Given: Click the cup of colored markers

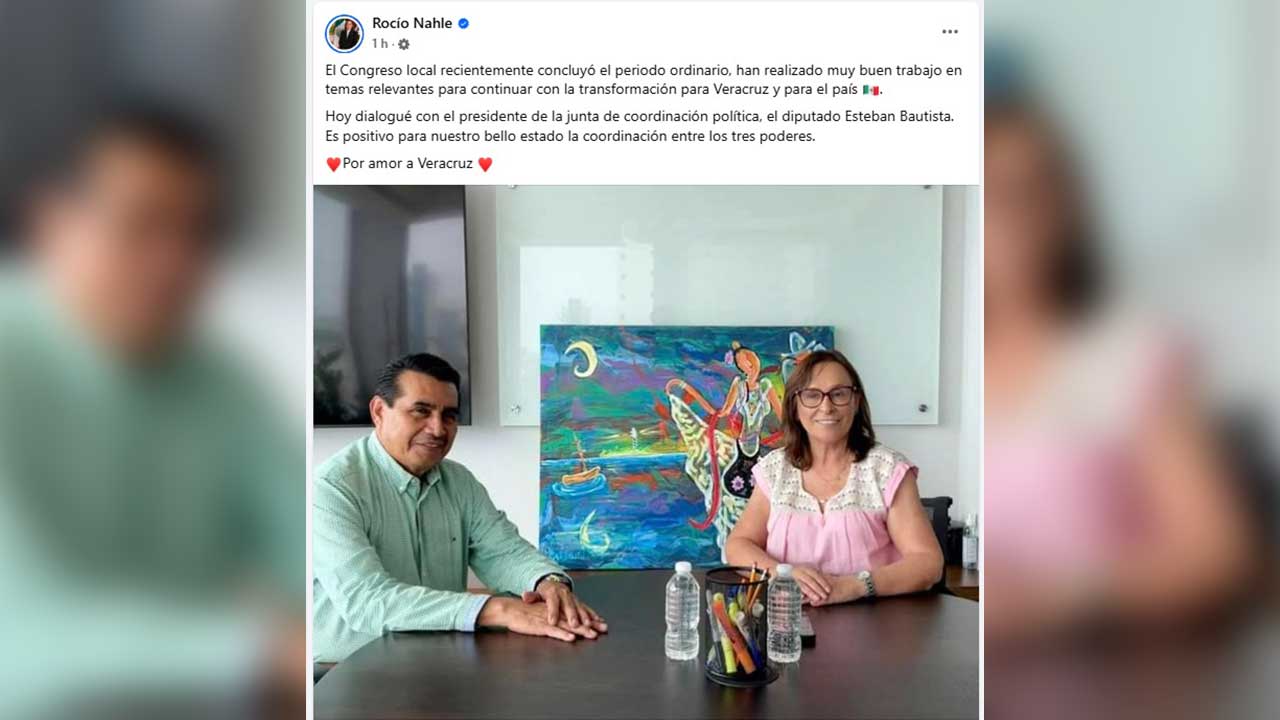Looking at the screenshot, I should [x=738, y=625].
